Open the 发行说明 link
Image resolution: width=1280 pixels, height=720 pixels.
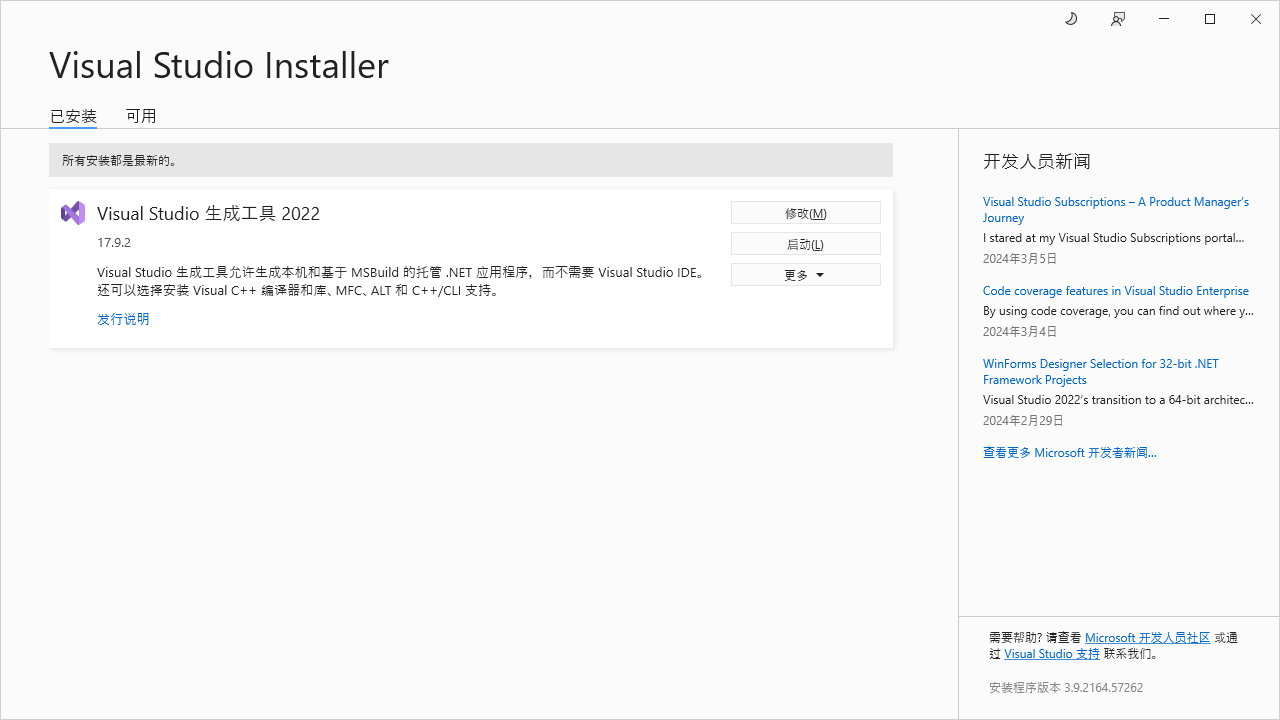(123, 319)
